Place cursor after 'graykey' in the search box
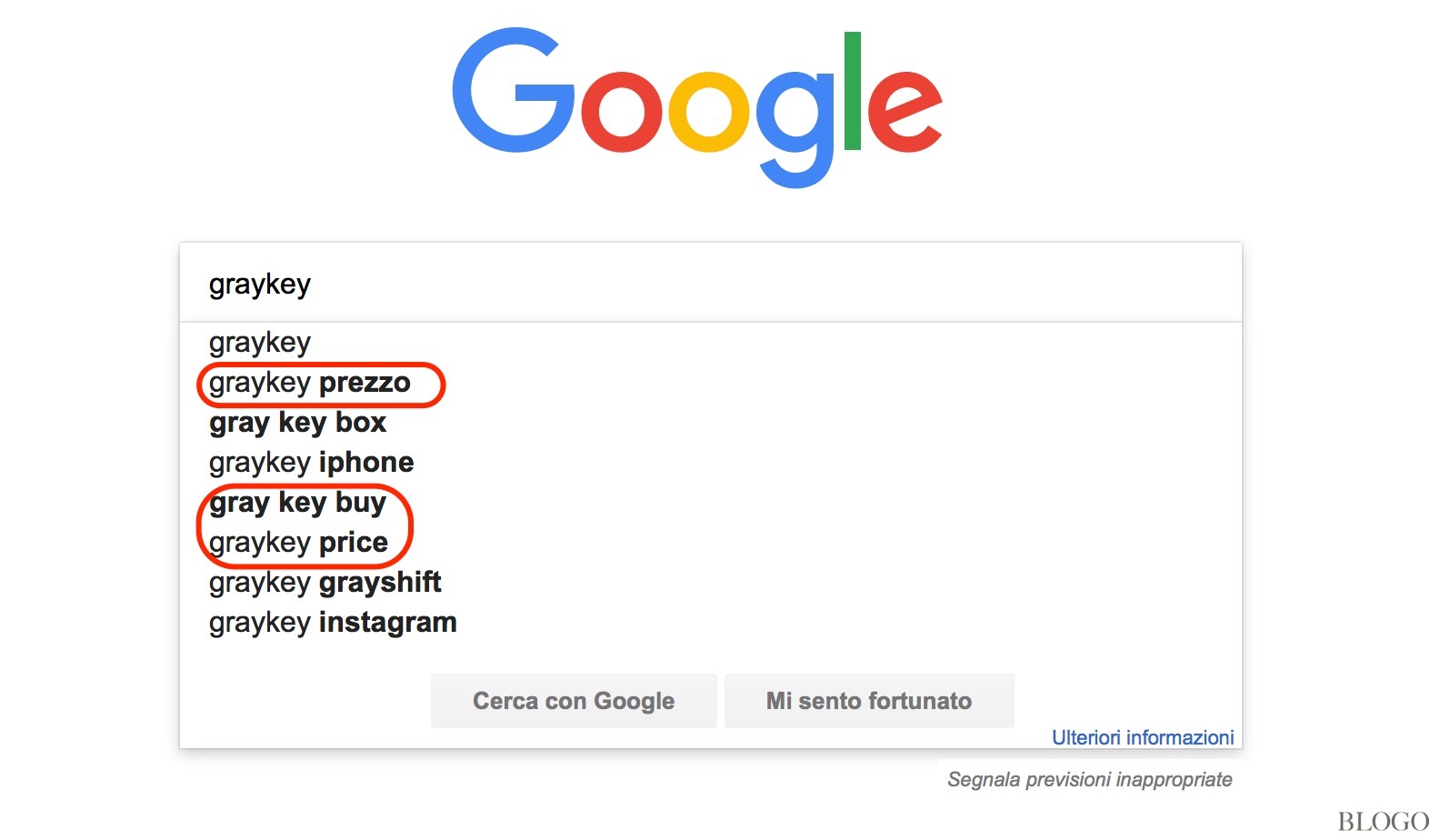Screen dimensions: 1440x840 (x=316, y=283)
